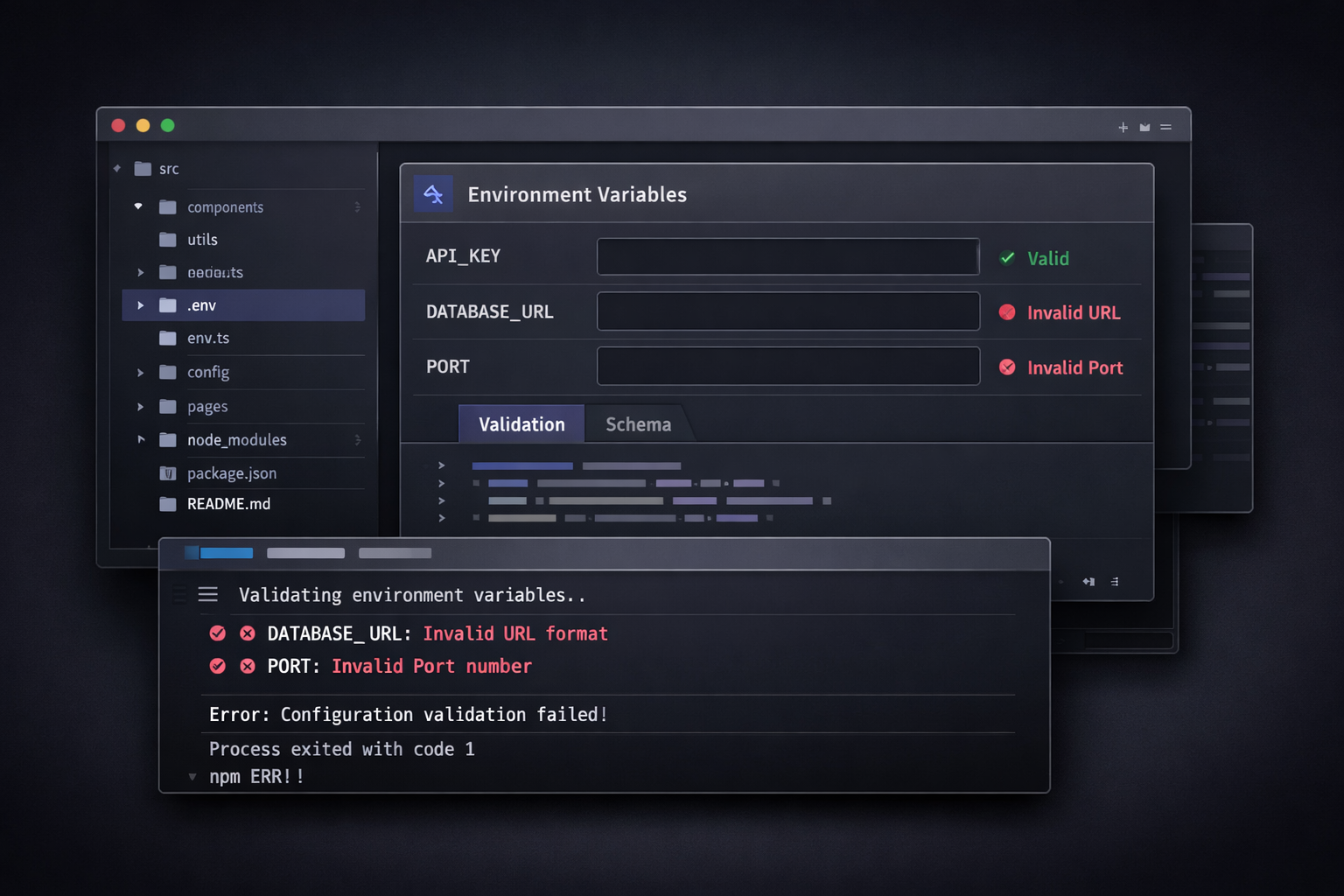Expand the second code line in the Validation pane

442,483
